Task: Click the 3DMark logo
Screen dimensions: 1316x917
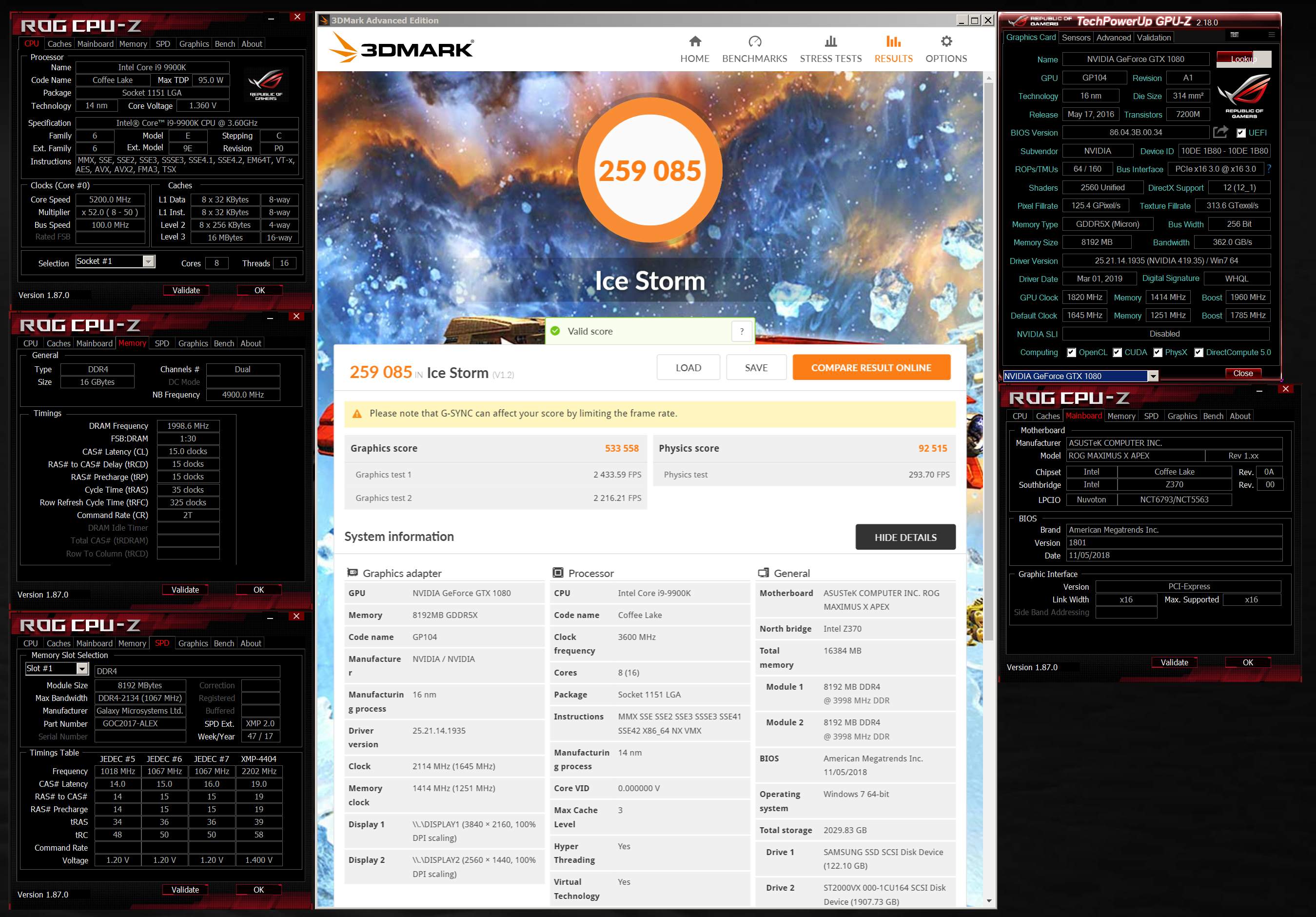Action: 401,47
